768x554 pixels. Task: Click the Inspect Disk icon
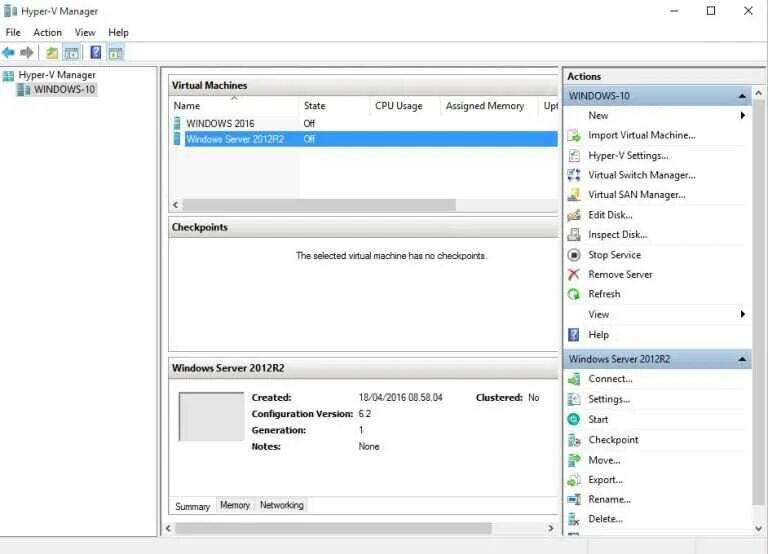point(574,235)
